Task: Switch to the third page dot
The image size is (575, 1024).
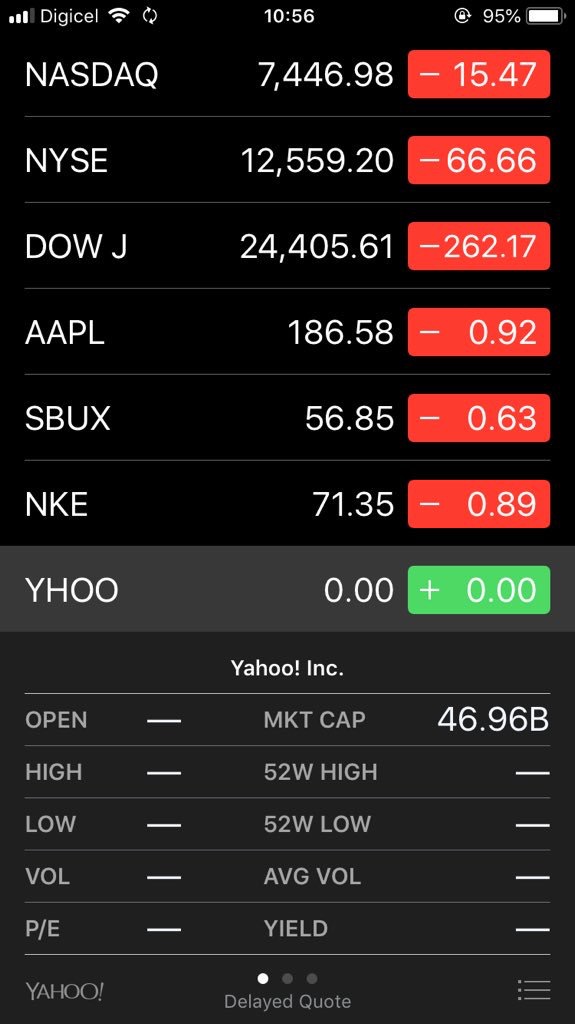Action: pos(312,978)
